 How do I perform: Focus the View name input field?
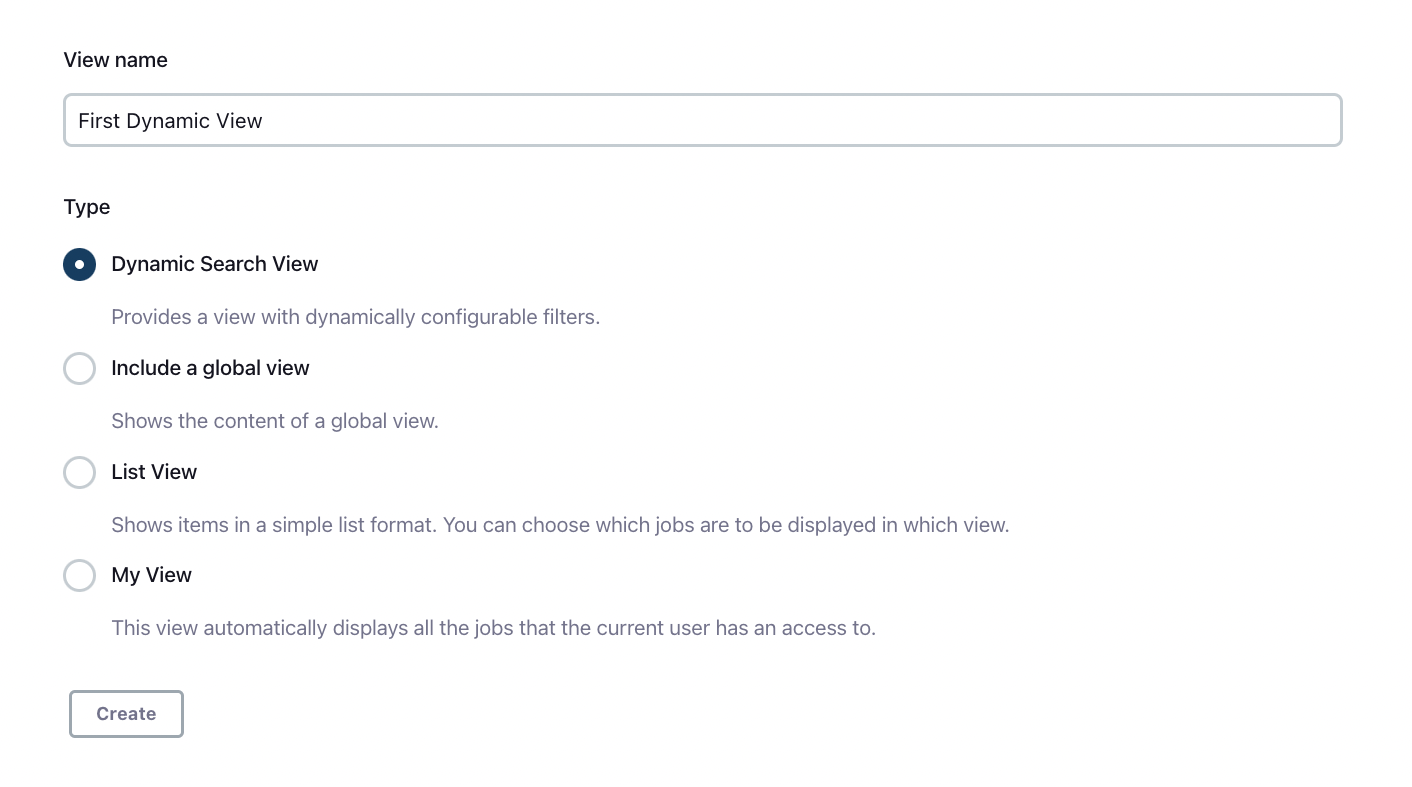[x=702, y=120]
